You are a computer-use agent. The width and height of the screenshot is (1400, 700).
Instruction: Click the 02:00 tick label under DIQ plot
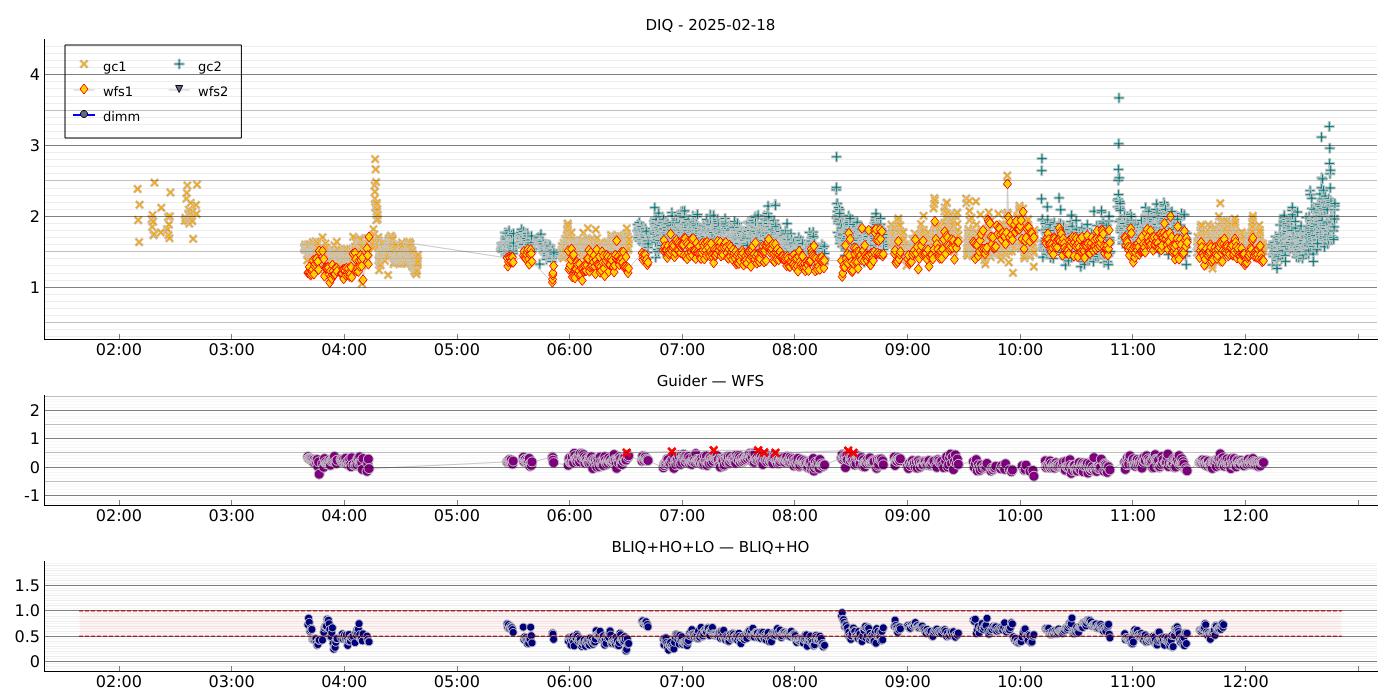coord(119,350)
